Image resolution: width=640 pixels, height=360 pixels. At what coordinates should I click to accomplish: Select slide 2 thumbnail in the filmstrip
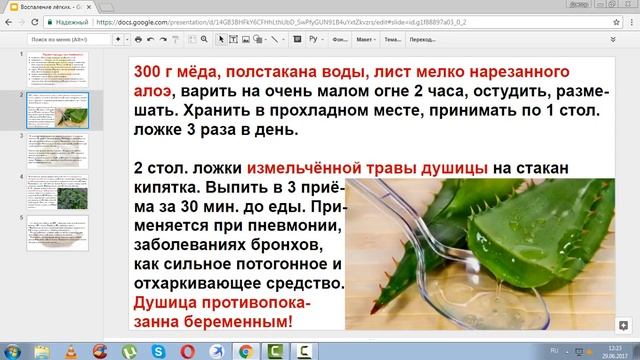point(58,110)
